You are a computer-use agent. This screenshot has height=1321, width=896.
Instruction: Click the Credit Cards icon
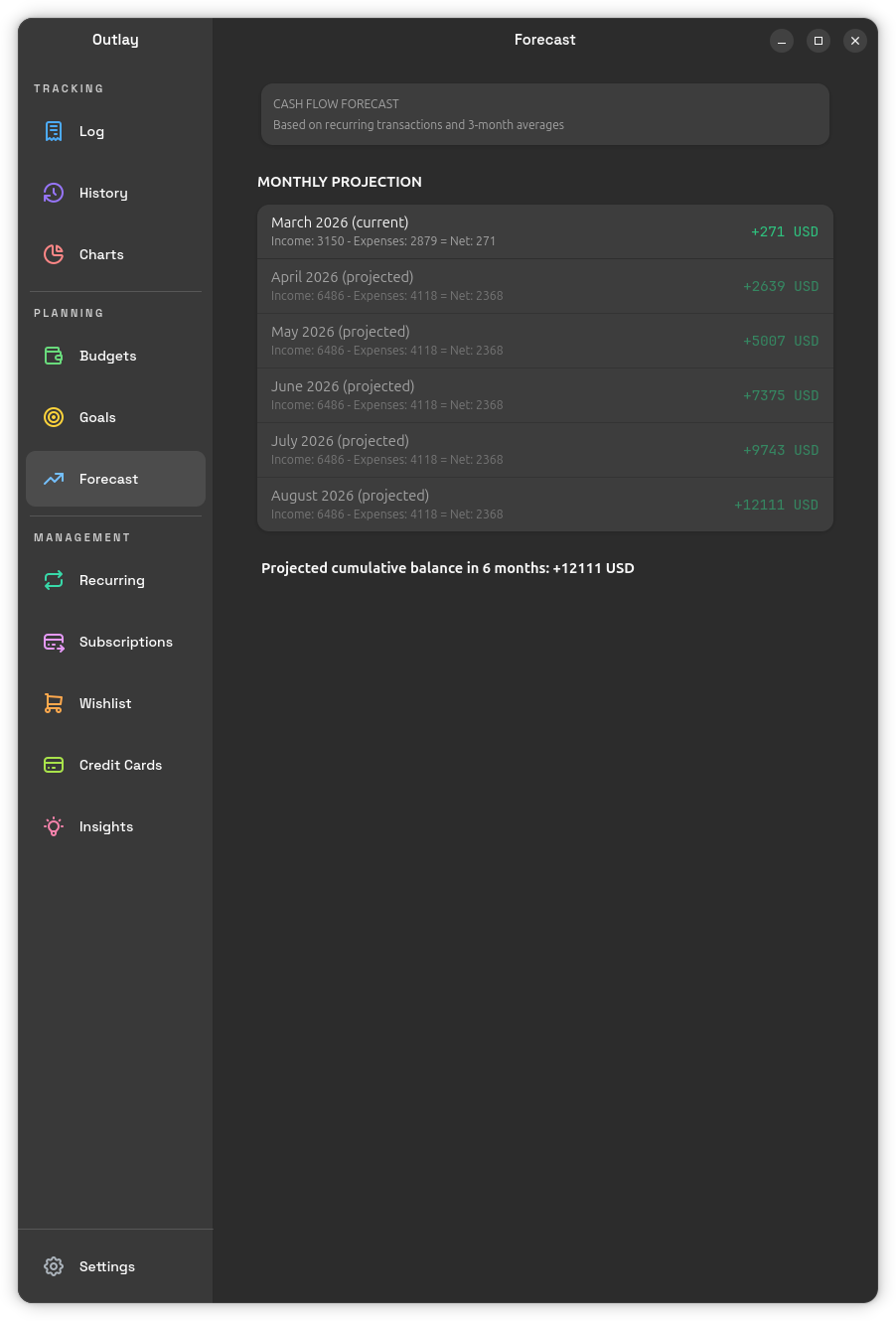click(x=54, y=765)
